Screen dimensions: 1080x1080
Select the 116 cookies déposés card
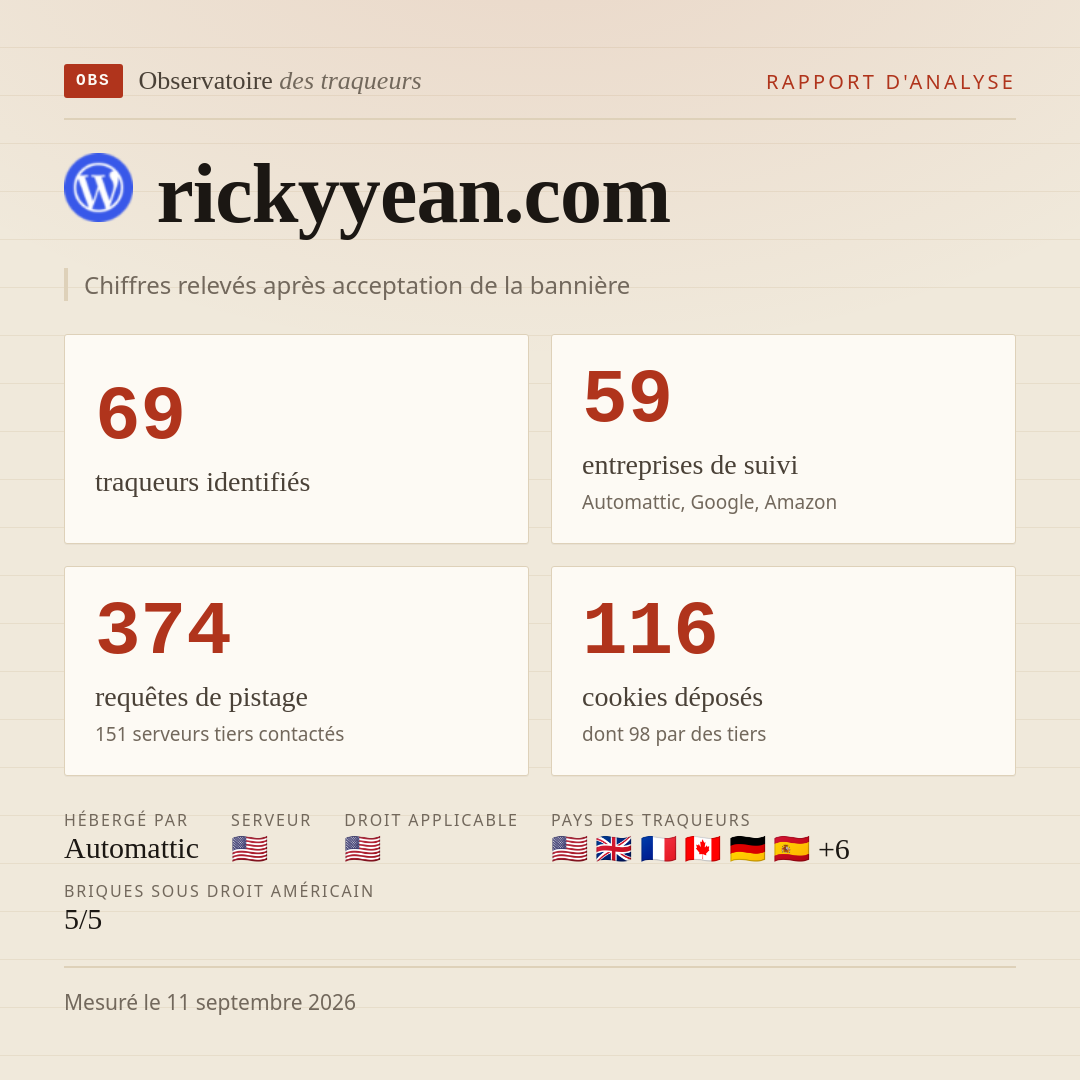(783, 671)
